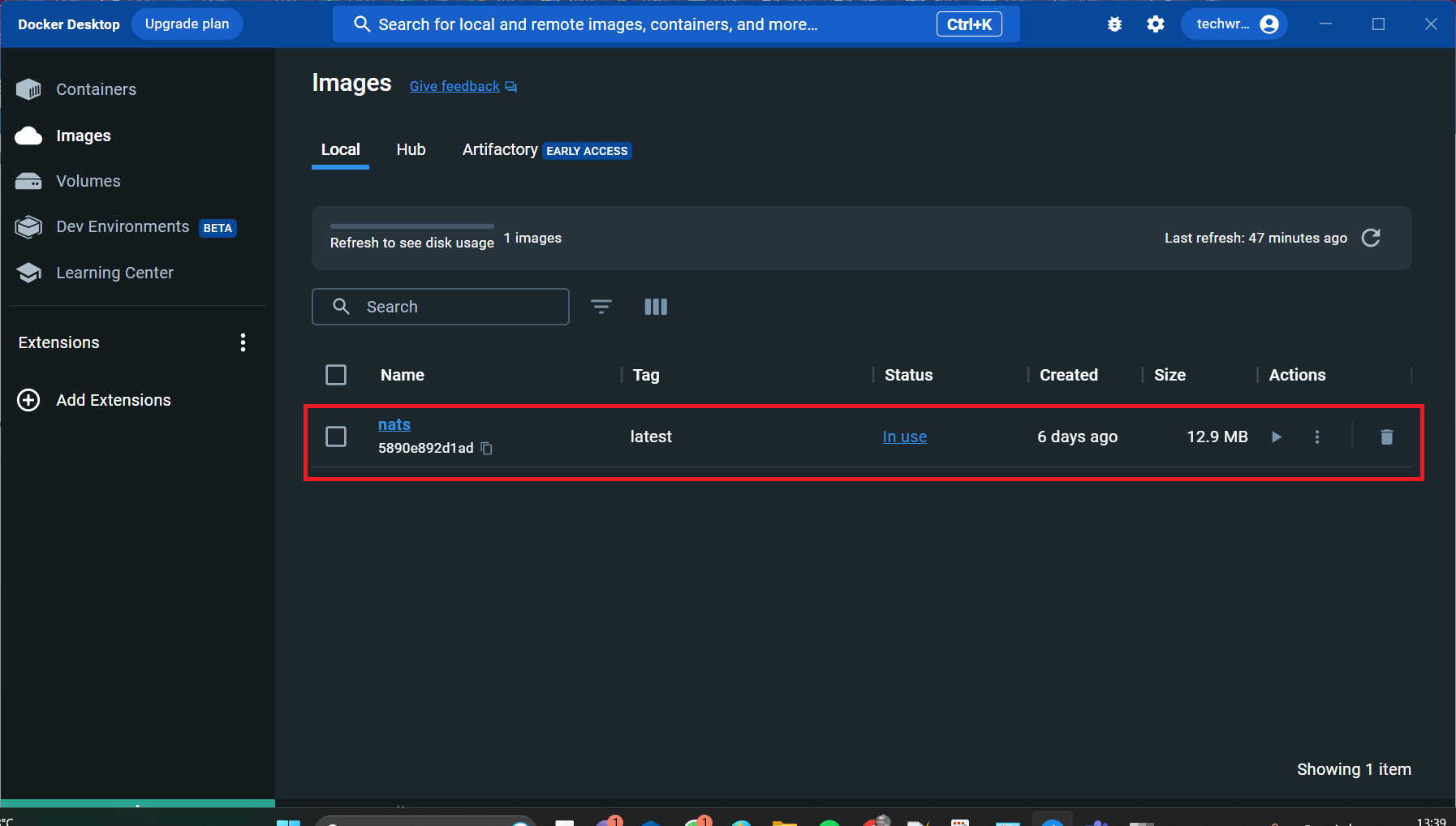Open Extensions three-dot menu
The height and width of the screenshot is (826, 1456).
[x=243, y=342]
